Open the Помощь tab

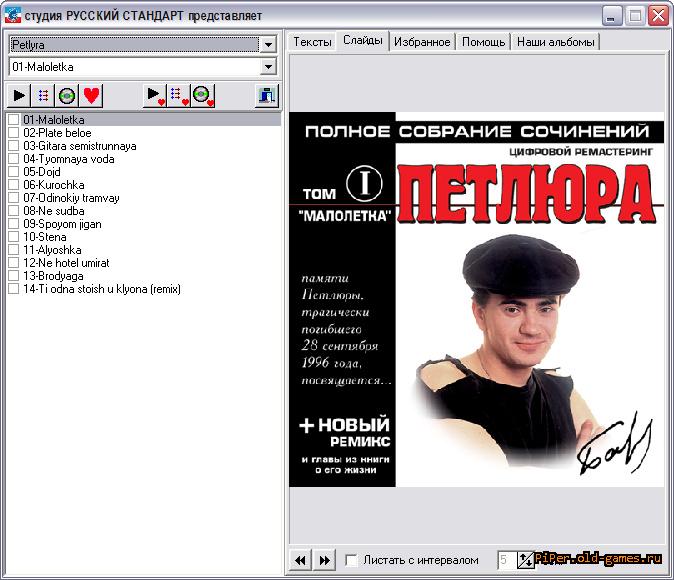tap(483, 42)
